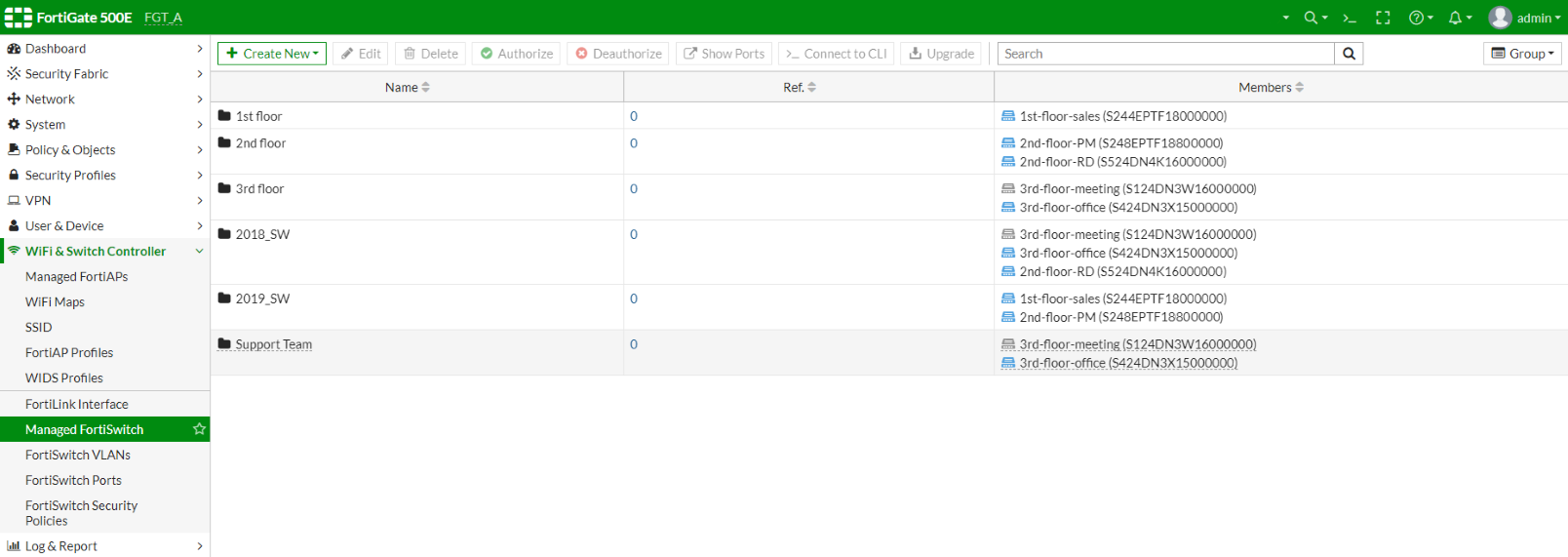Click switch icon for 3rd-floor-office in Support Team row

click(1008, 363)
